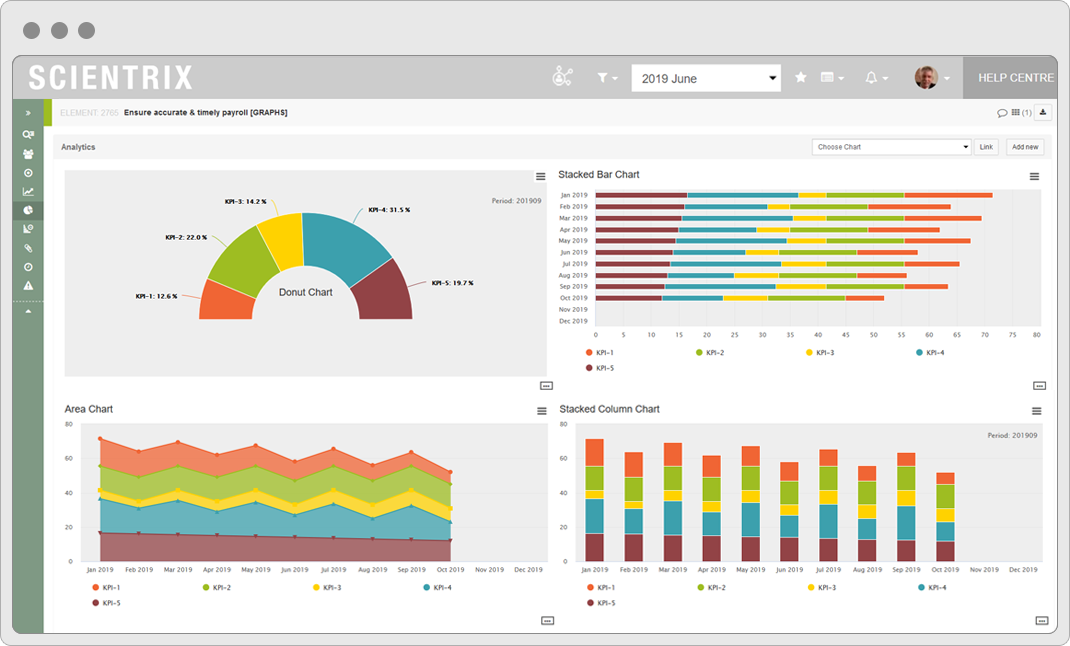
Task: Open the organization network icon in header
Action: [562, 77]
